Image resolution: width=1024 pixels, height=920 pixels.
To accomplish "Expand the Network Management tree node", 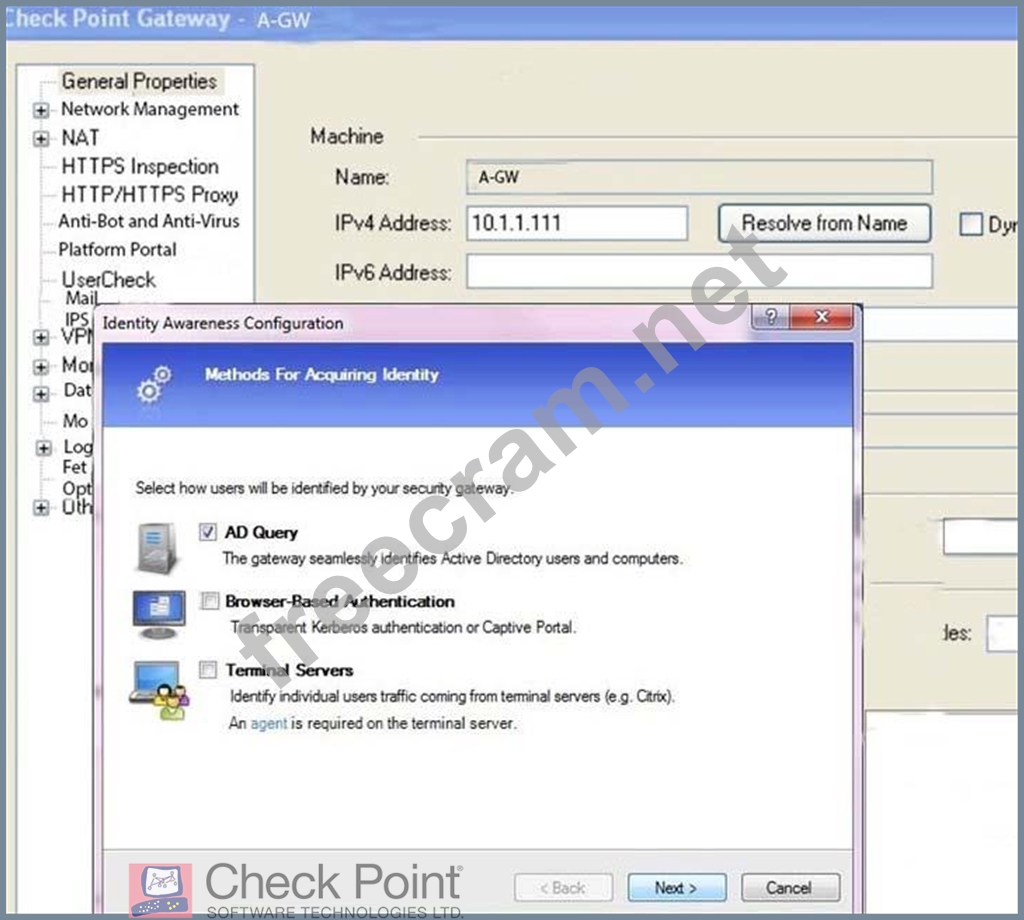I will [x=40, y=110].
